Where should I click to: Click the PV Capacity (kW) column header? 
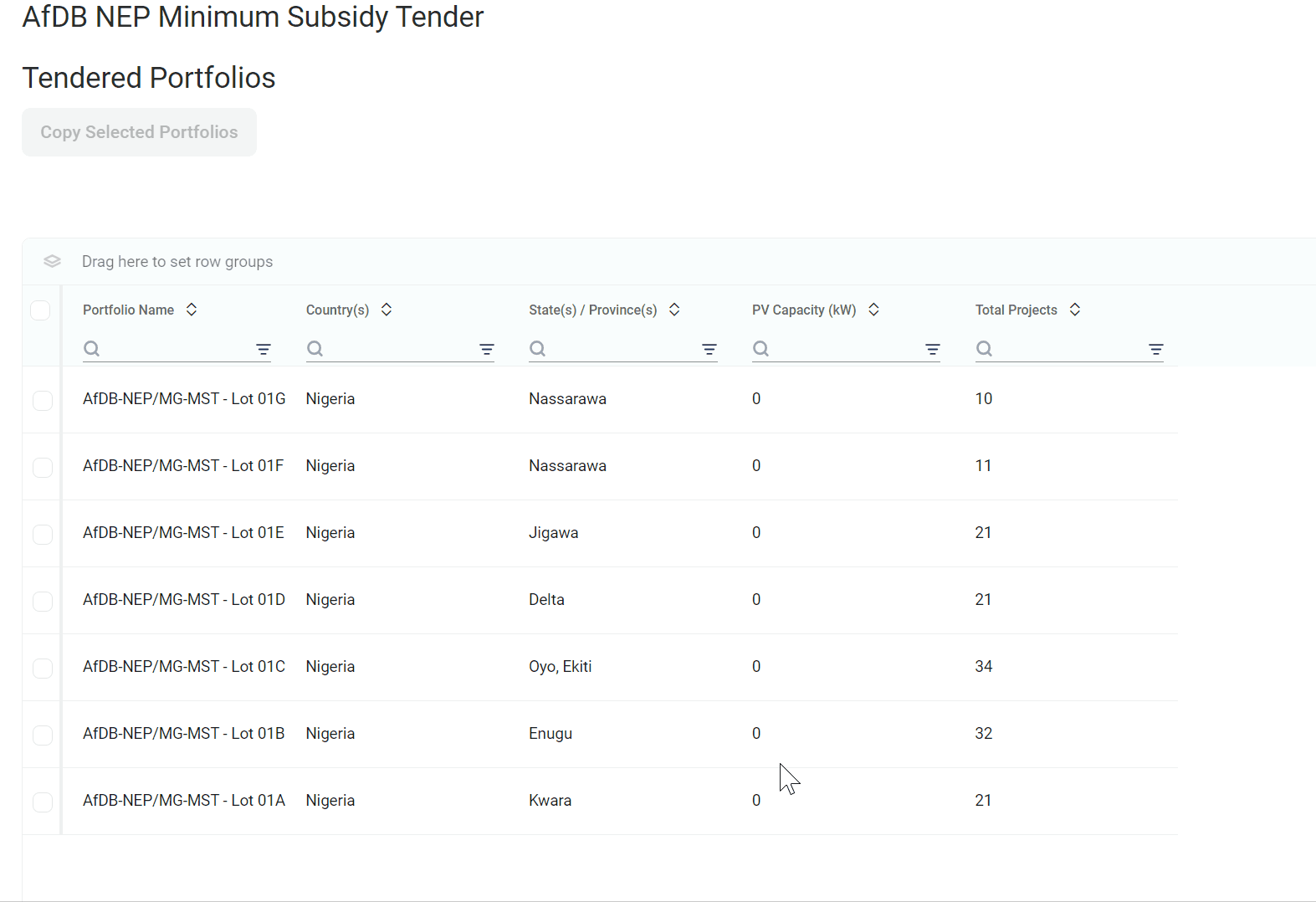click(804, 310)
